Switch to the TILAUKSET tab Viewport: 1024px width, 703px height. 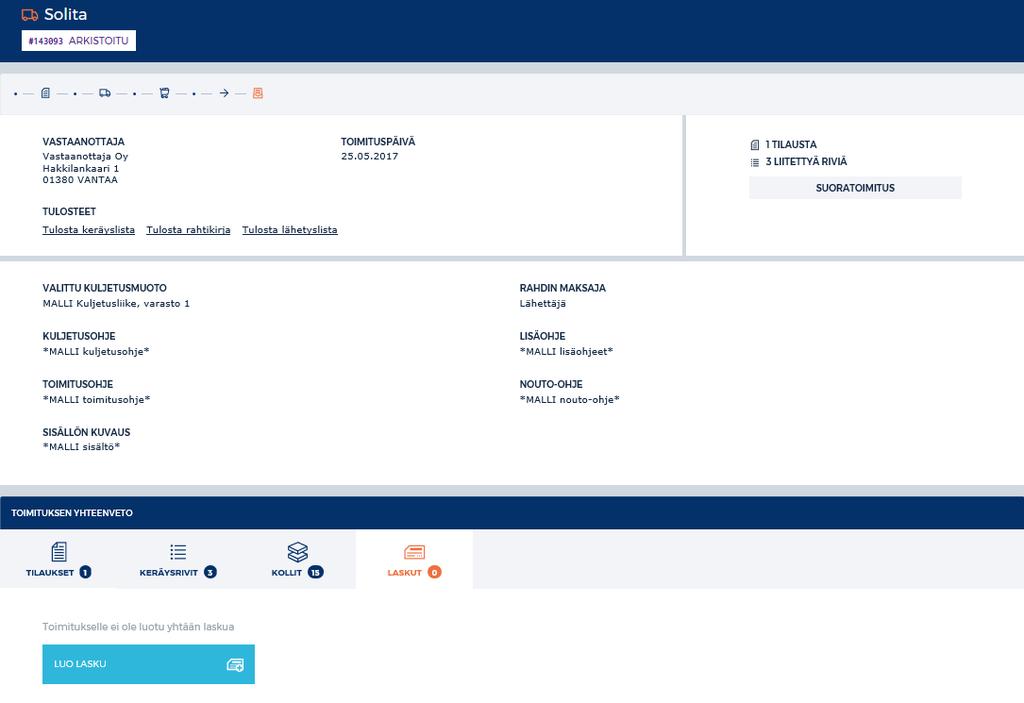tap(59, 560)
